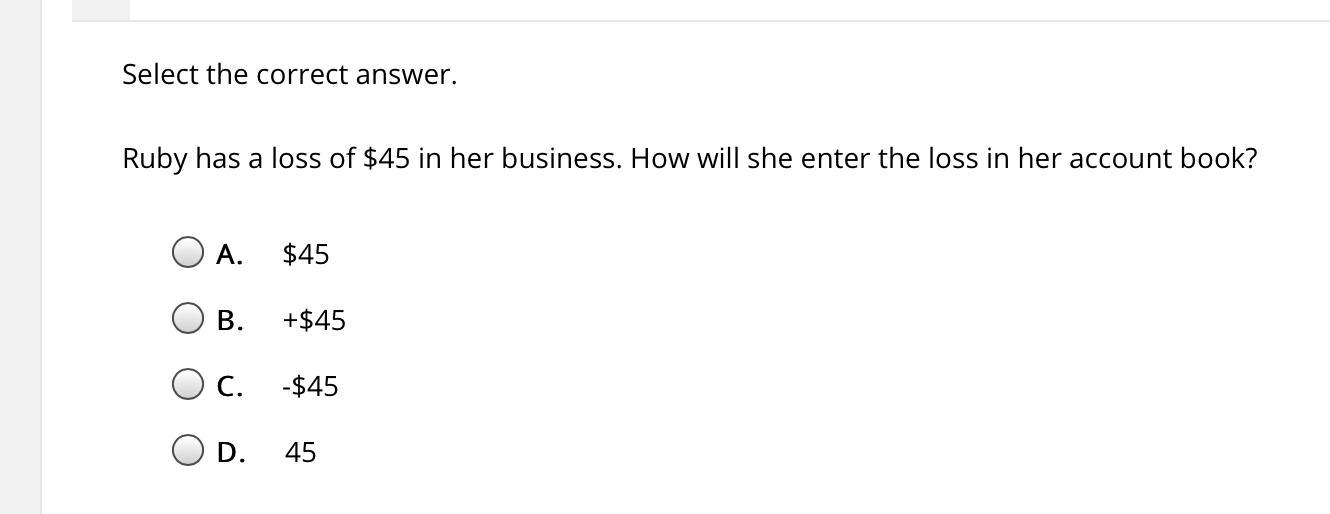Click the letter label "A."
The width and height of the screenshot is (1330, 514).
(x=230, y=254)
